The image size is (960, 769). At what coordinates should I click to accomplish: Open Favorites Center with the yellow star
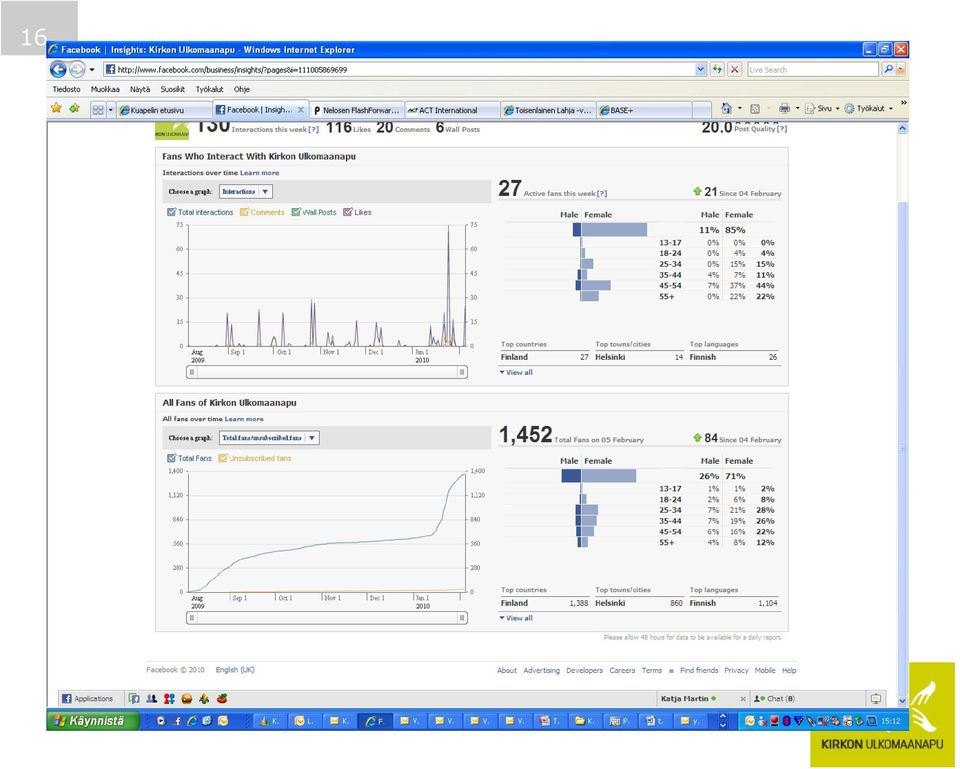pos(56,109)
